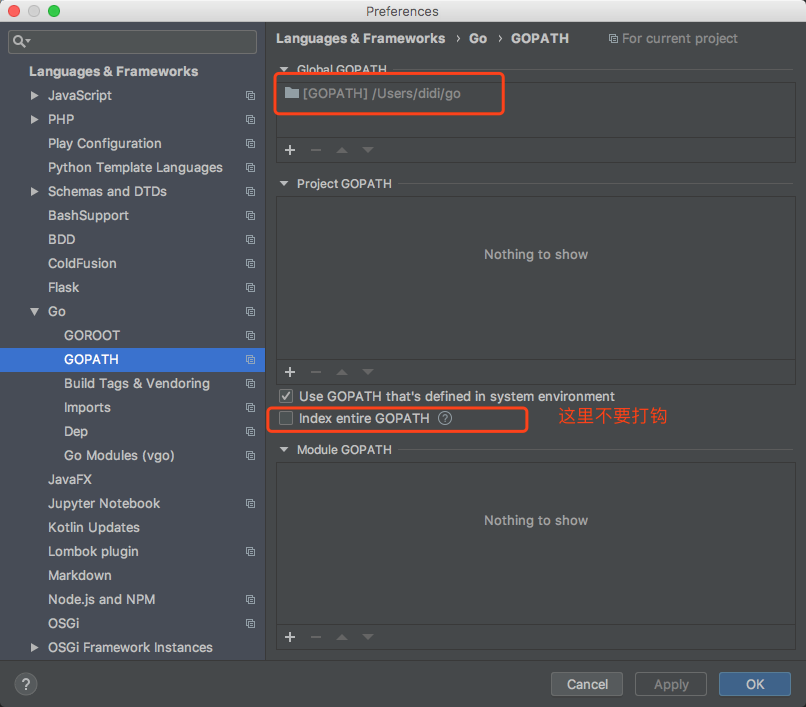Click the move down arrow under Global GOPATH
Viewport: 806px width, 707px height.
(368, 150)
